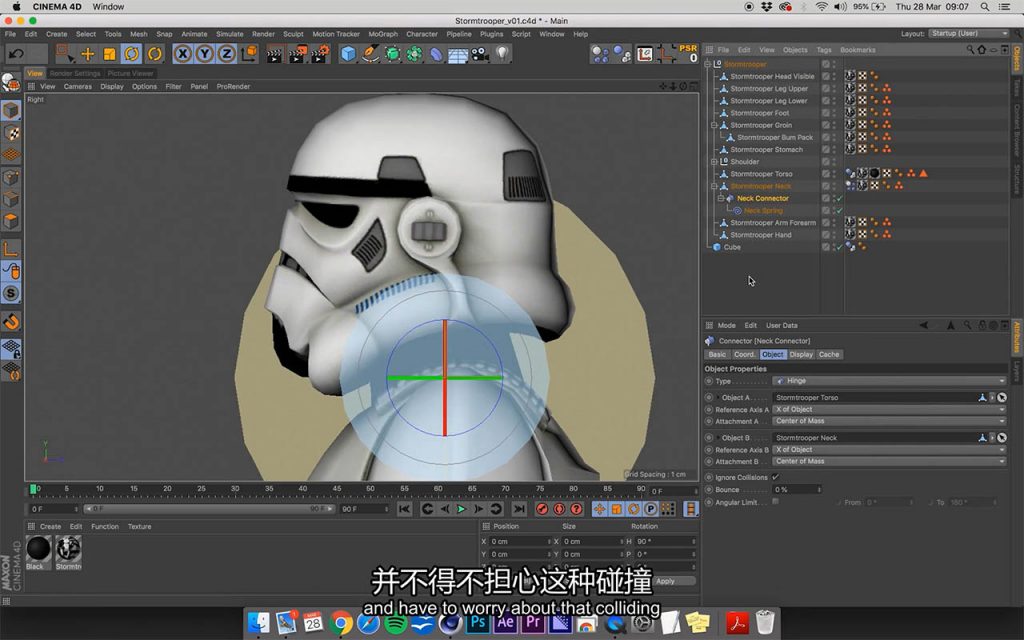
Task: Switch to Render Settings tab
Action: click(x=75, y=73)
